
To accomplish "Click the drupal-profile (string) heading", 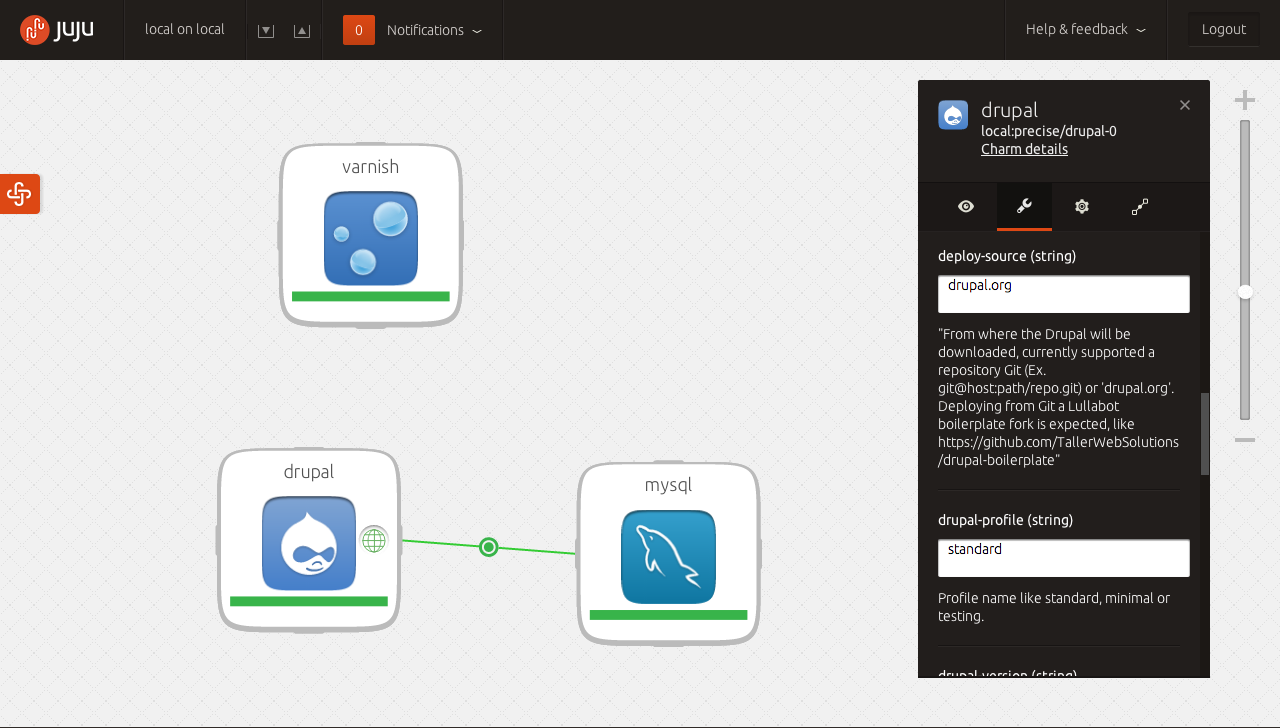I will pos(1005,520).
